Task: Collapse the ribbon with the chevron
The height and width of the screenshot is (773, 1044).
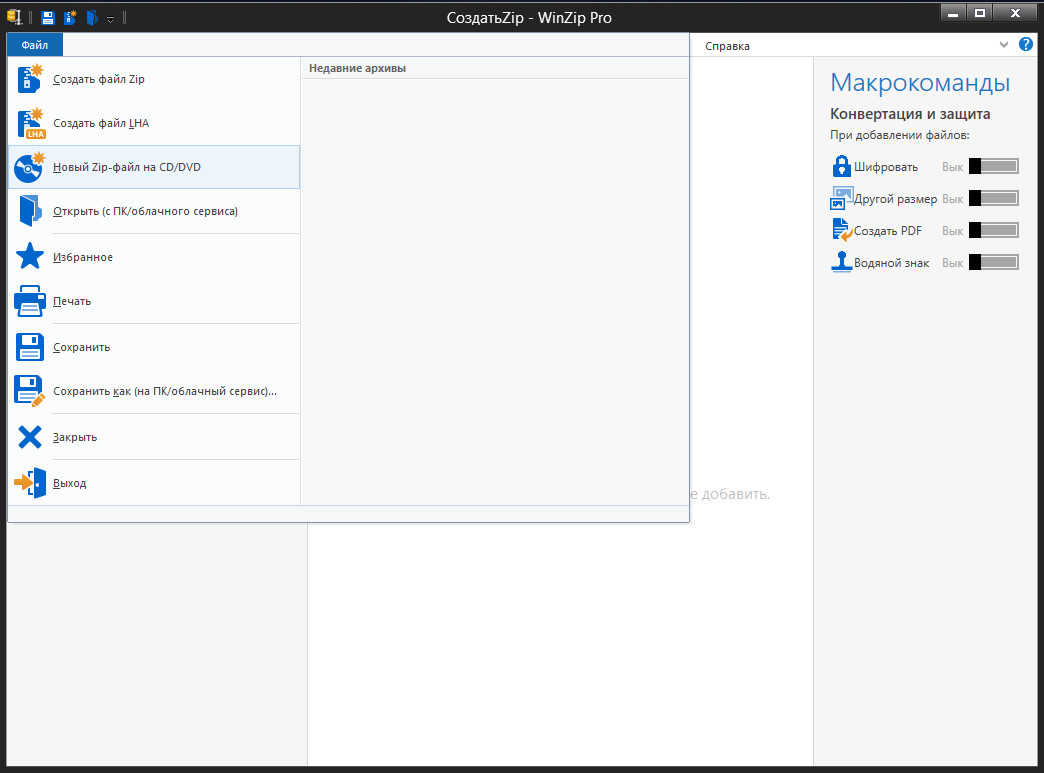Action: pyautogui.click(x=1004, y=45)
